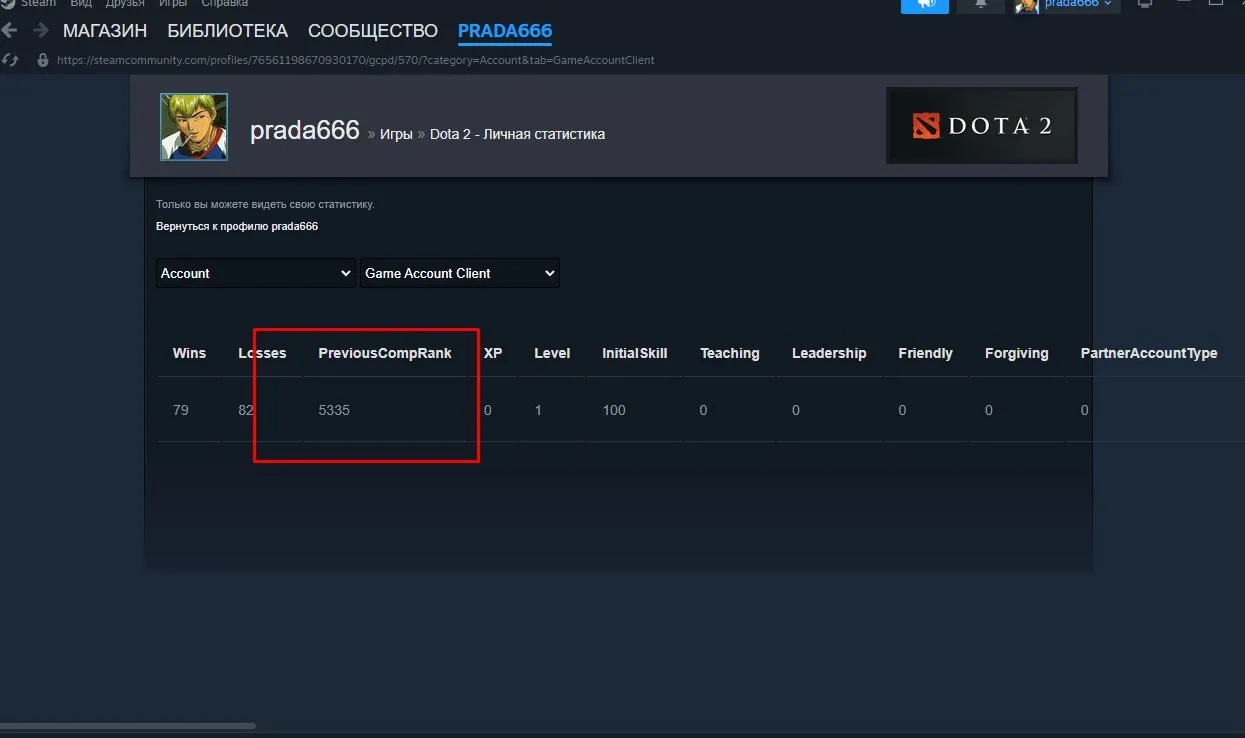Click the Dota 2 logo banner
This screenshot has height=738, width=1245.
coord(982,126)
